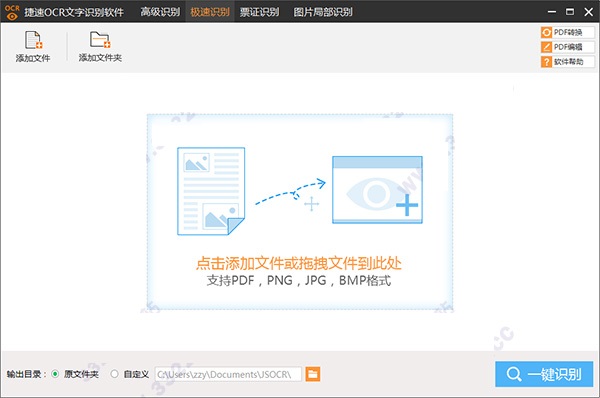
Task: Click the orange browse-folder icon beside output path
Action: point(313,374)
